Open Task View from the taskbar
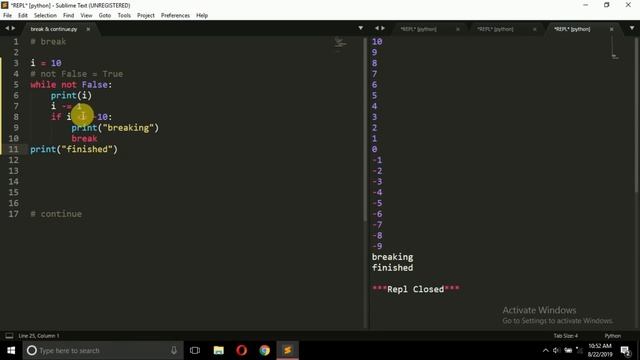The image size is (640, 360). pyautogui.click(x=195, y=350)
